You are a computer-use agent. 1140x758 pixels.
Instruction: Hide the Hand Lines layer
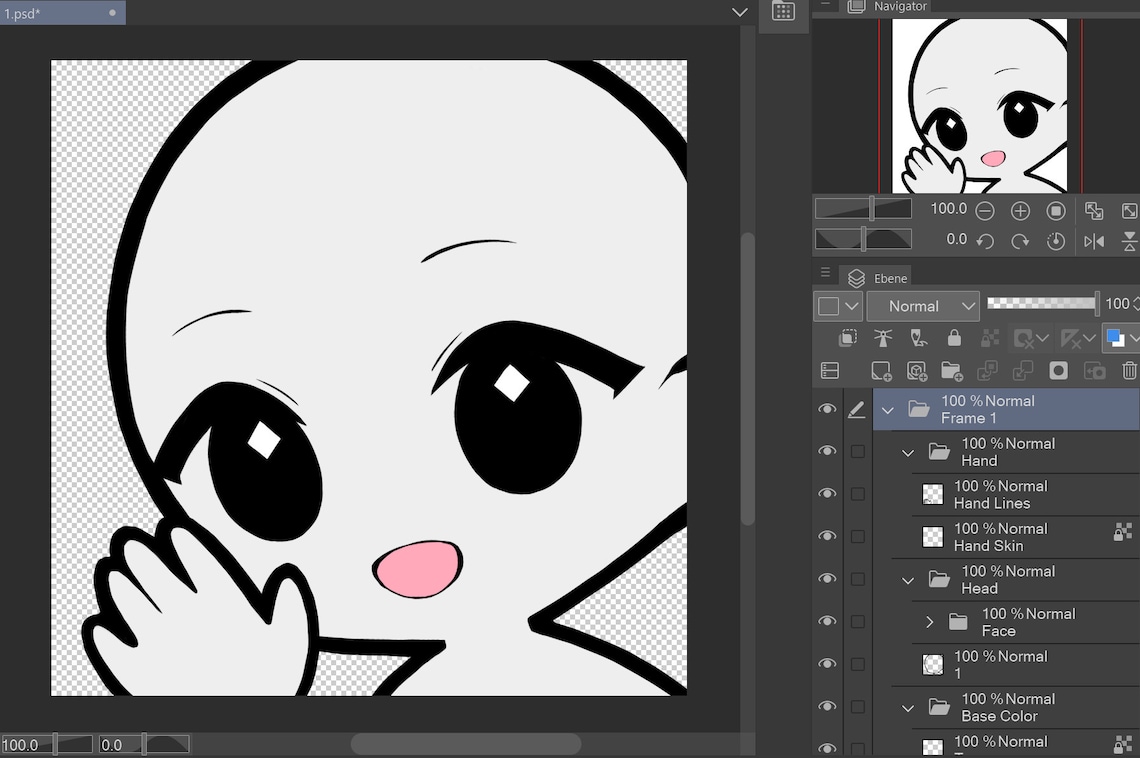tap(827, 493)
